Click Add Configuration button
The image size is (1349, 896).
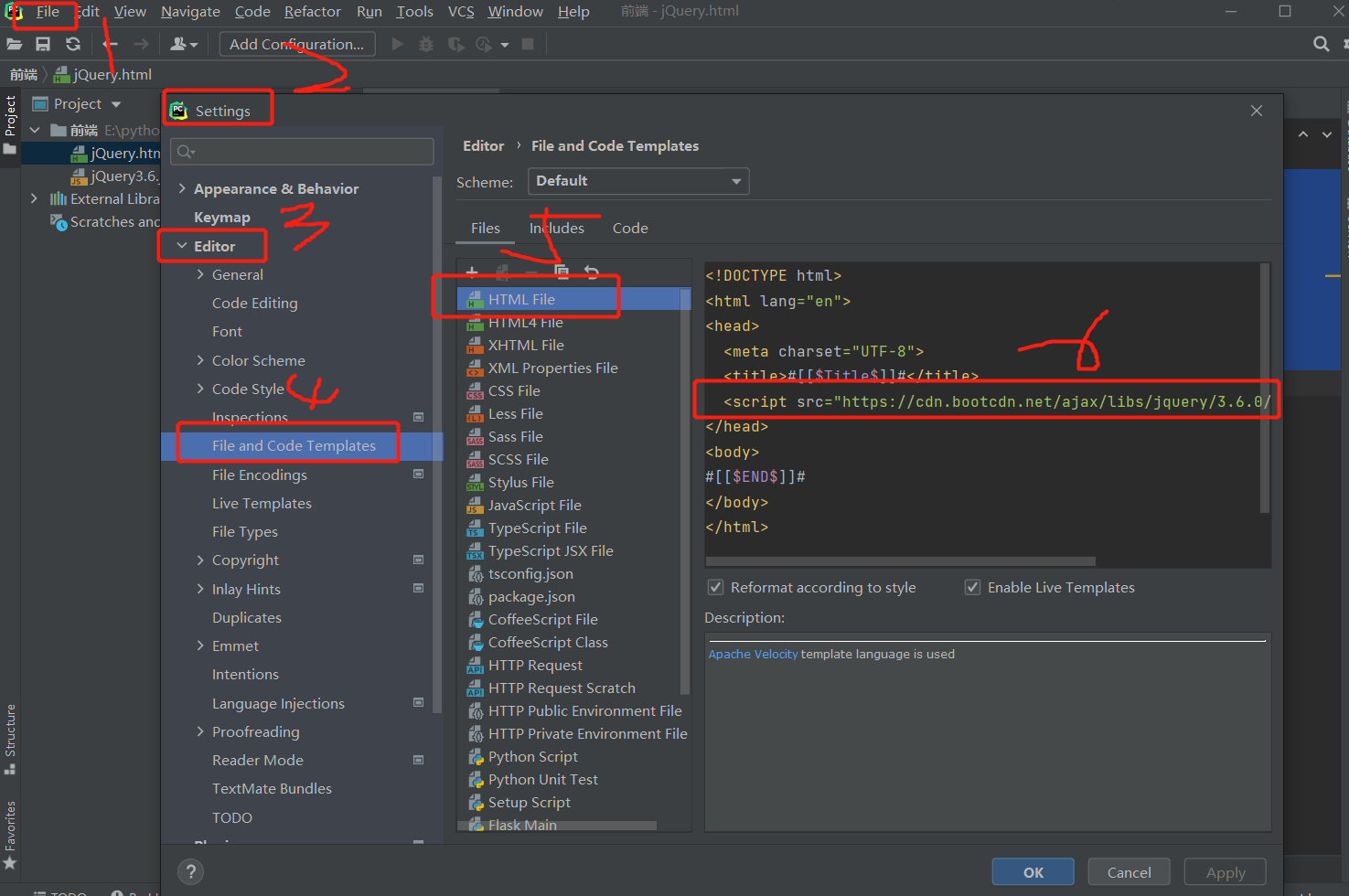[297, 44]
